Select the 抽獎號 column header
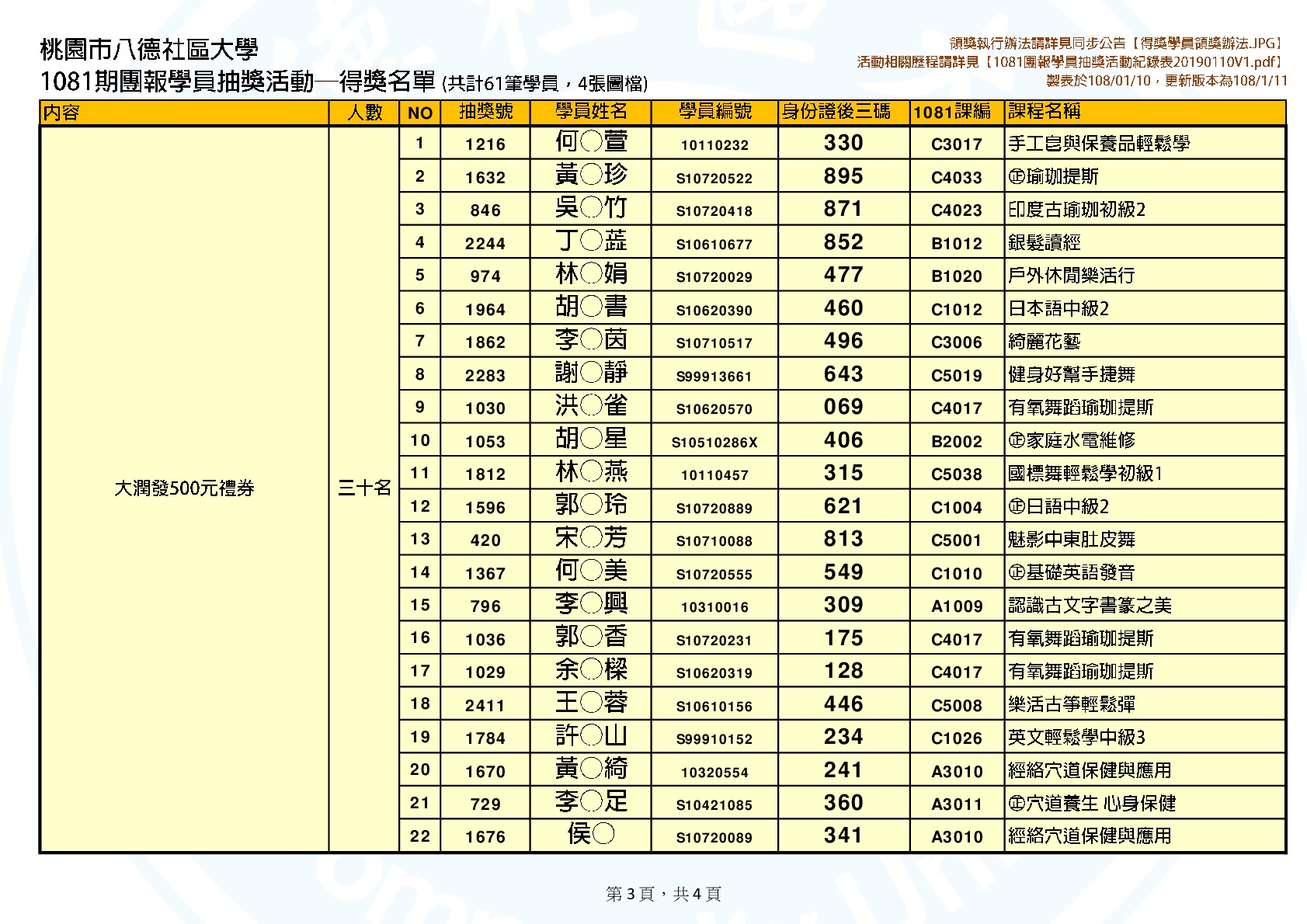 click(485, 112)
